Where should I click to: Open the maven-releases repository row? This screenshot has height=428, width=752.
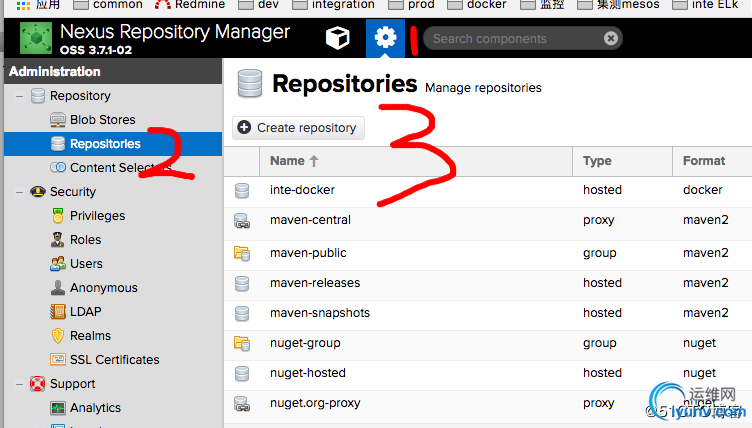click(x=488, y=283)
